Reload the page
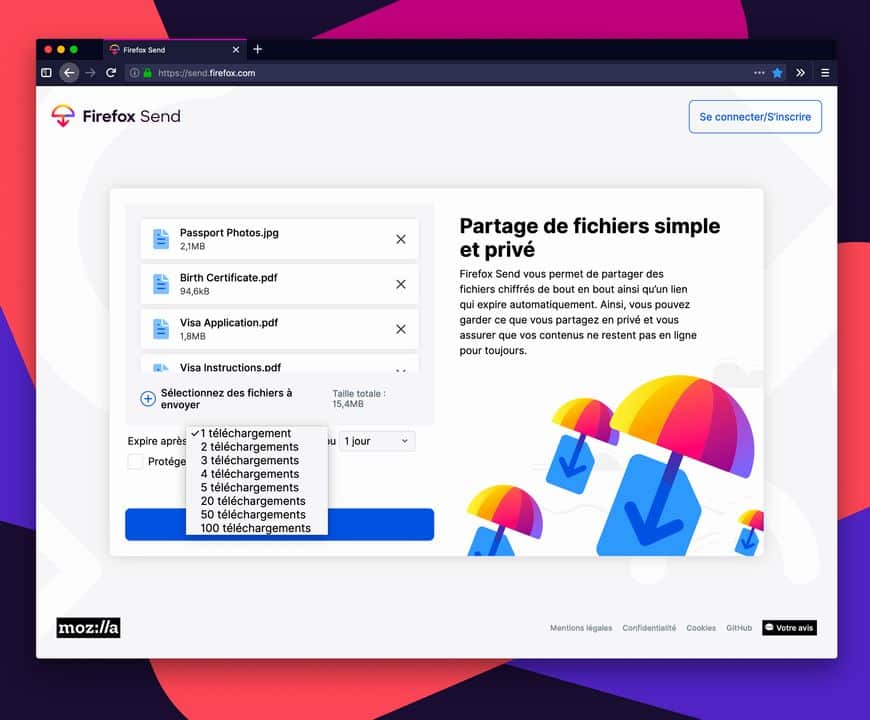 point(111,73)
